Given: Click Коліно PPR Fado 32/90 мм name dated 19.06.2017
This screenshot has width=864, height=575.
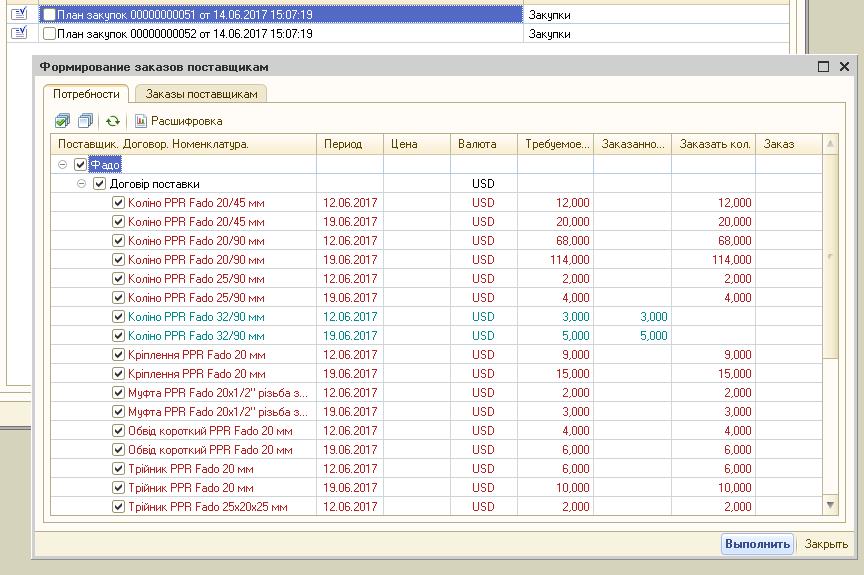Looking at the screenshot, I should coord(196,336).
